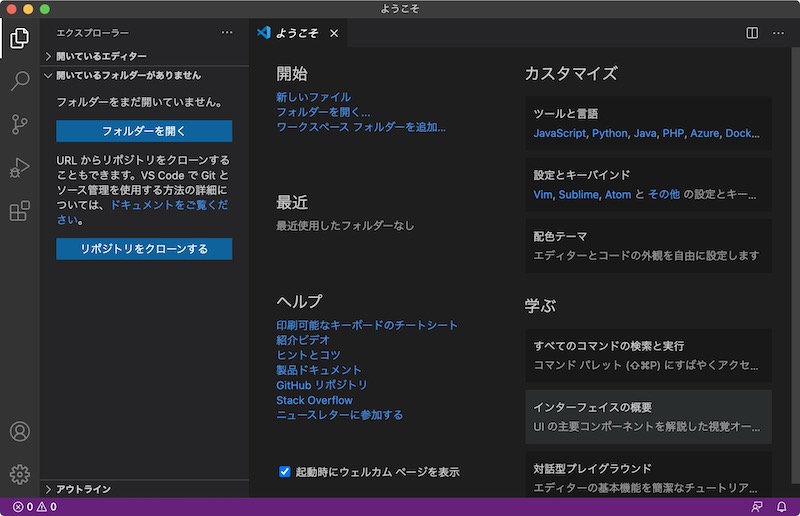Click the カスタマイズ heading
Screen dimensions: 800x516
[571, 73]
